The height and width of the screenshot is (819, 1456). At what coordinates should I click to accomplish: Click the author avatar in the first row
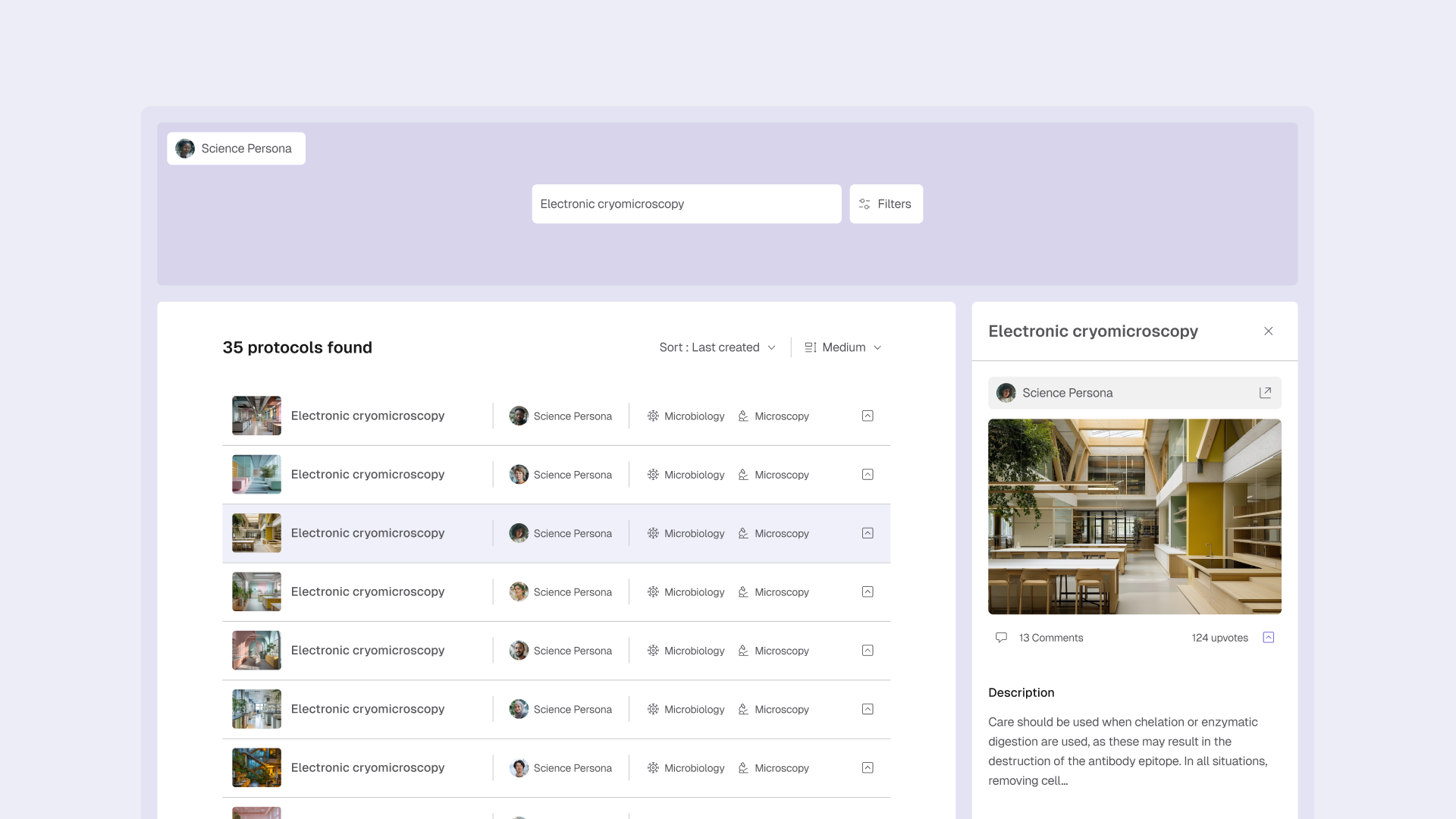(519, 416)
